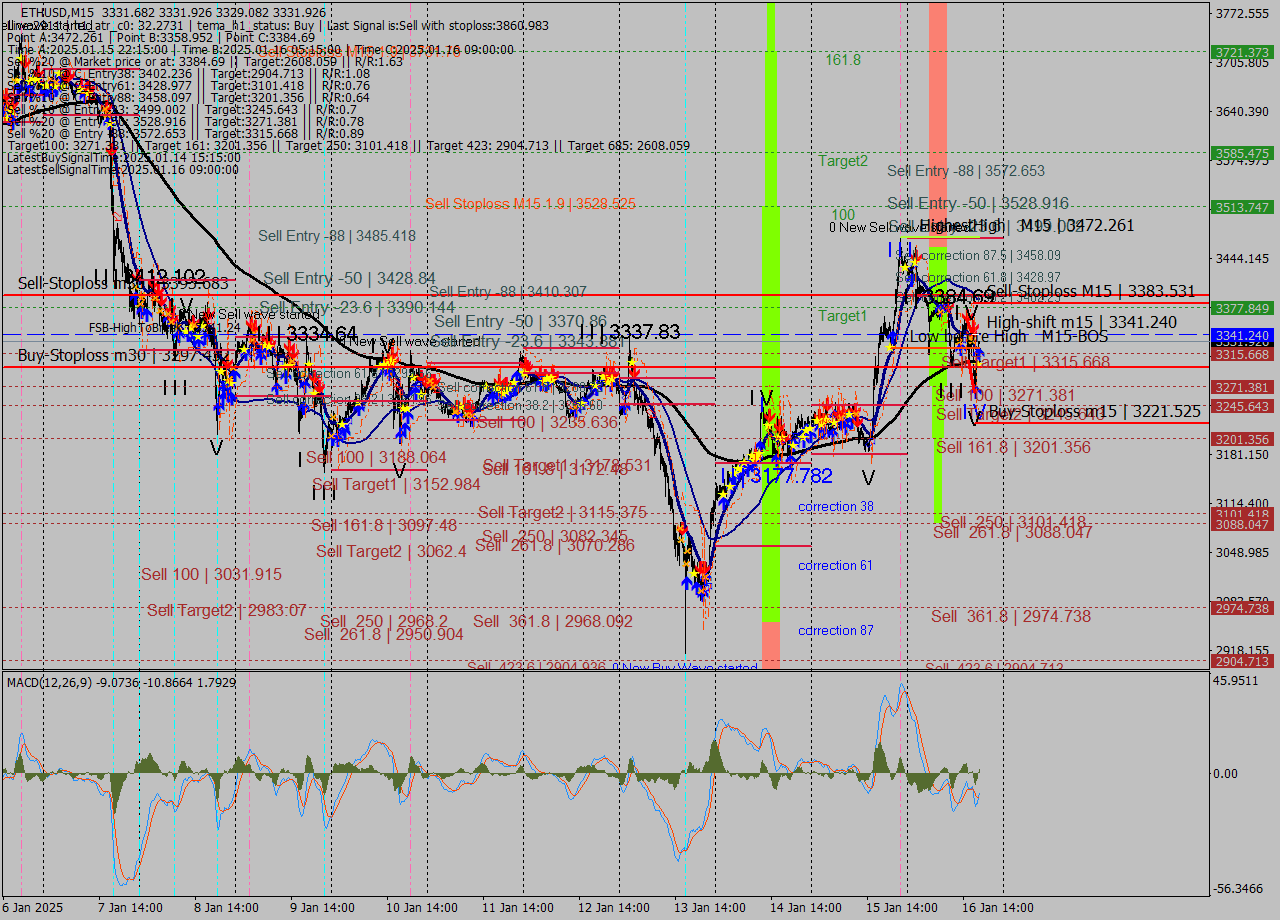Image resolution: width=1280 pixels, height=920 pixels.
Task: Click the green 3377.849 price label
Action: click(x=1241, y=308)
